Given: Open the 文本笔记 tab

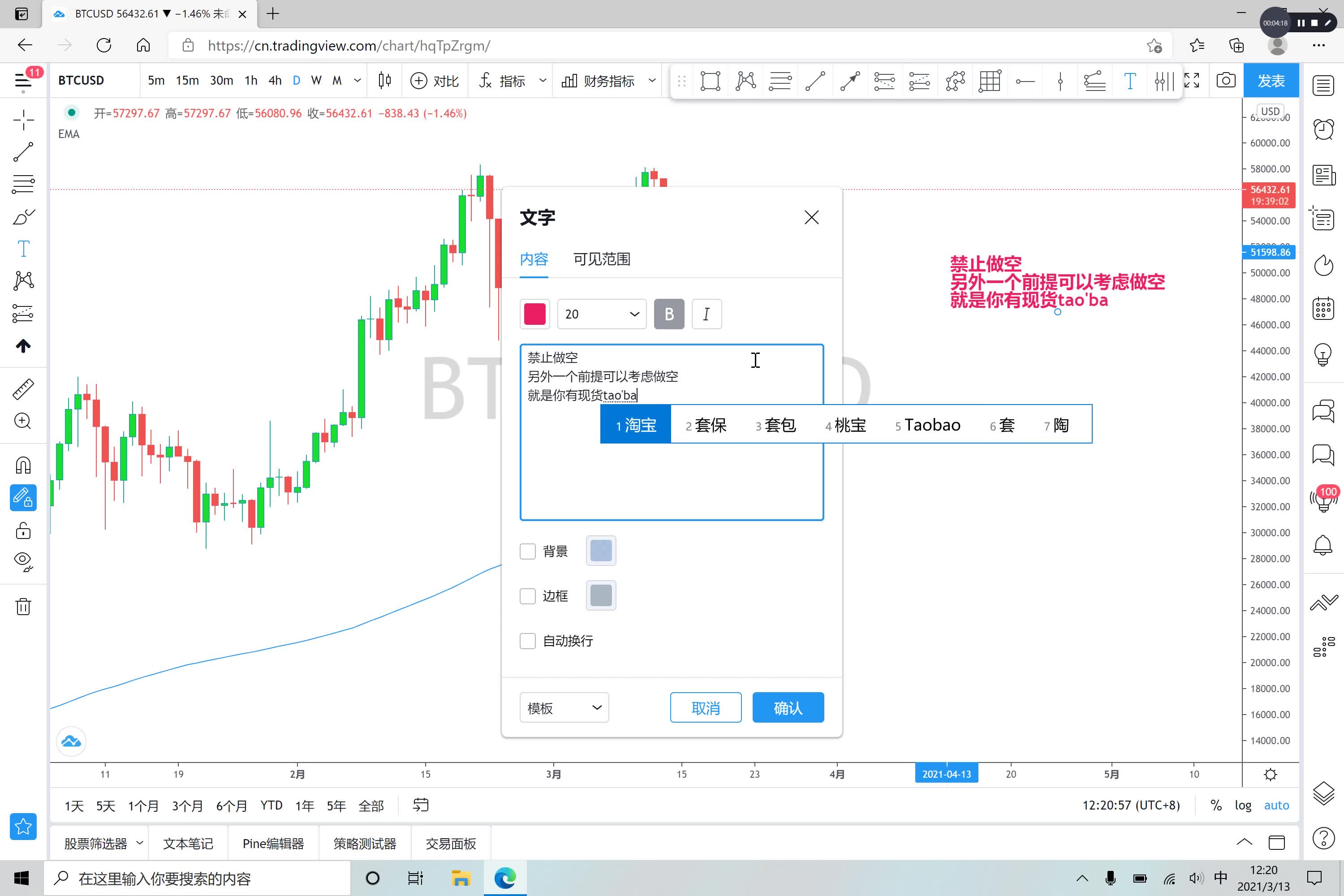Looking at the screenshot, I should pyautogui.click(x=188, y=843).
